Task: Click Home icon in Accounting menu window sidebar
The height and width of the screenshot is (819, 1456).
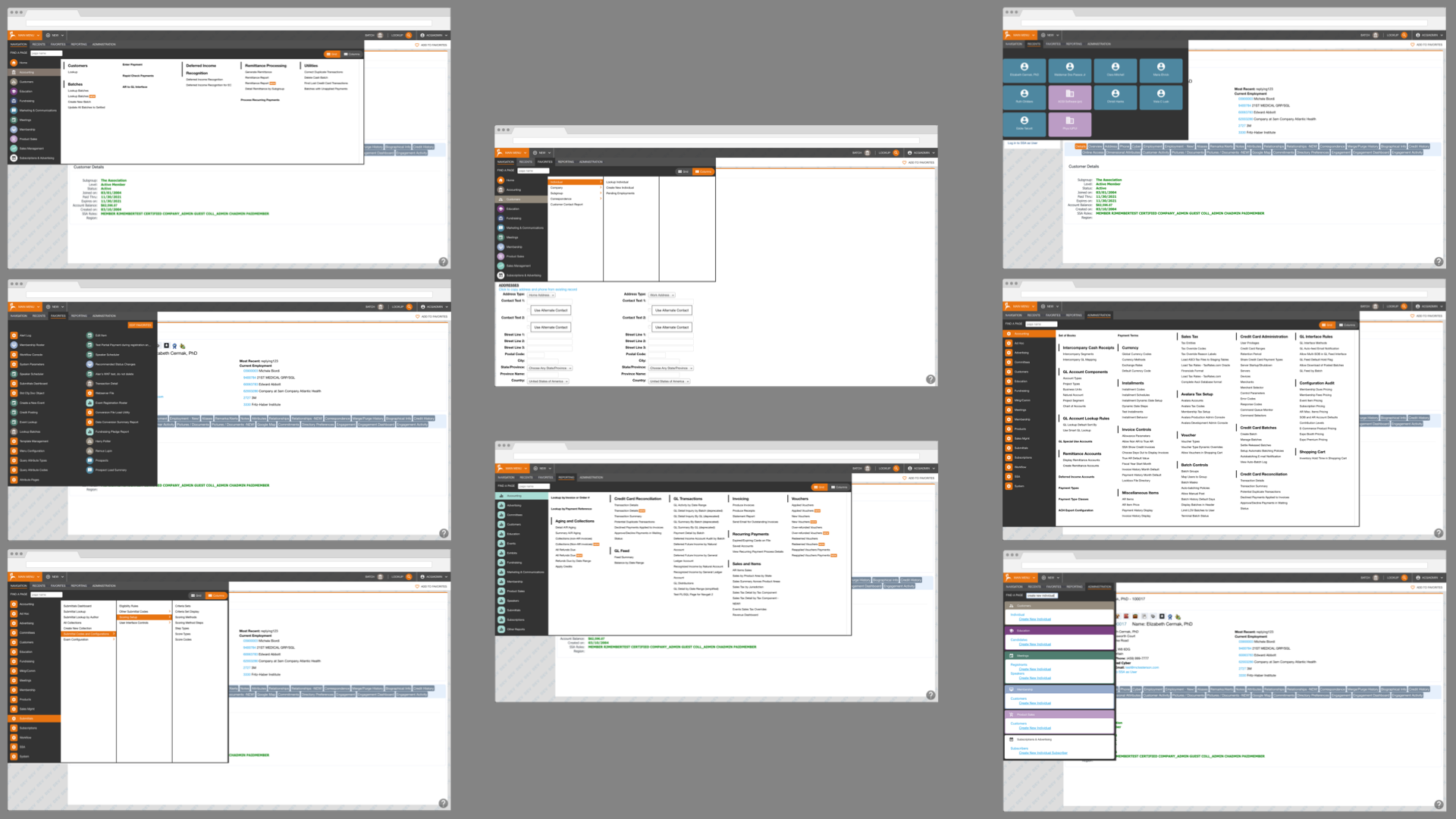Action: (14, 62)
